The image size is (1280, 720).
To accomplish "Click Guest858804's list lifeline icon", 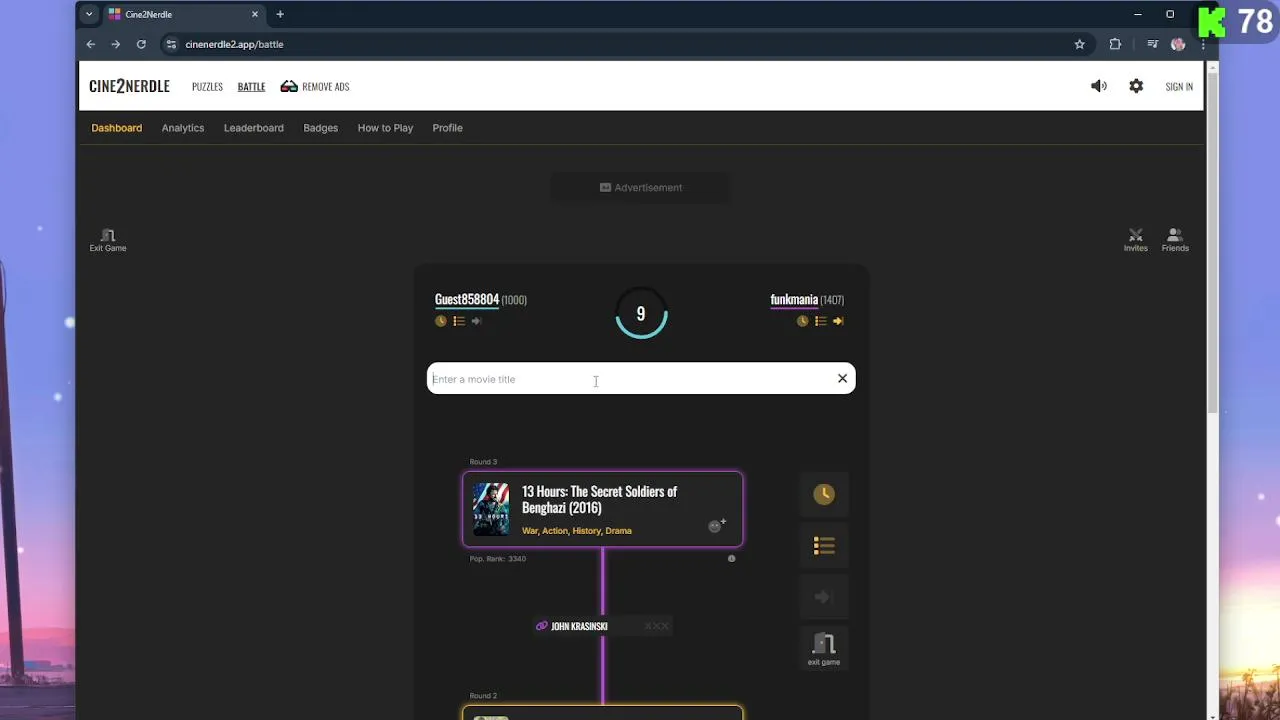I will coord(459,321).
